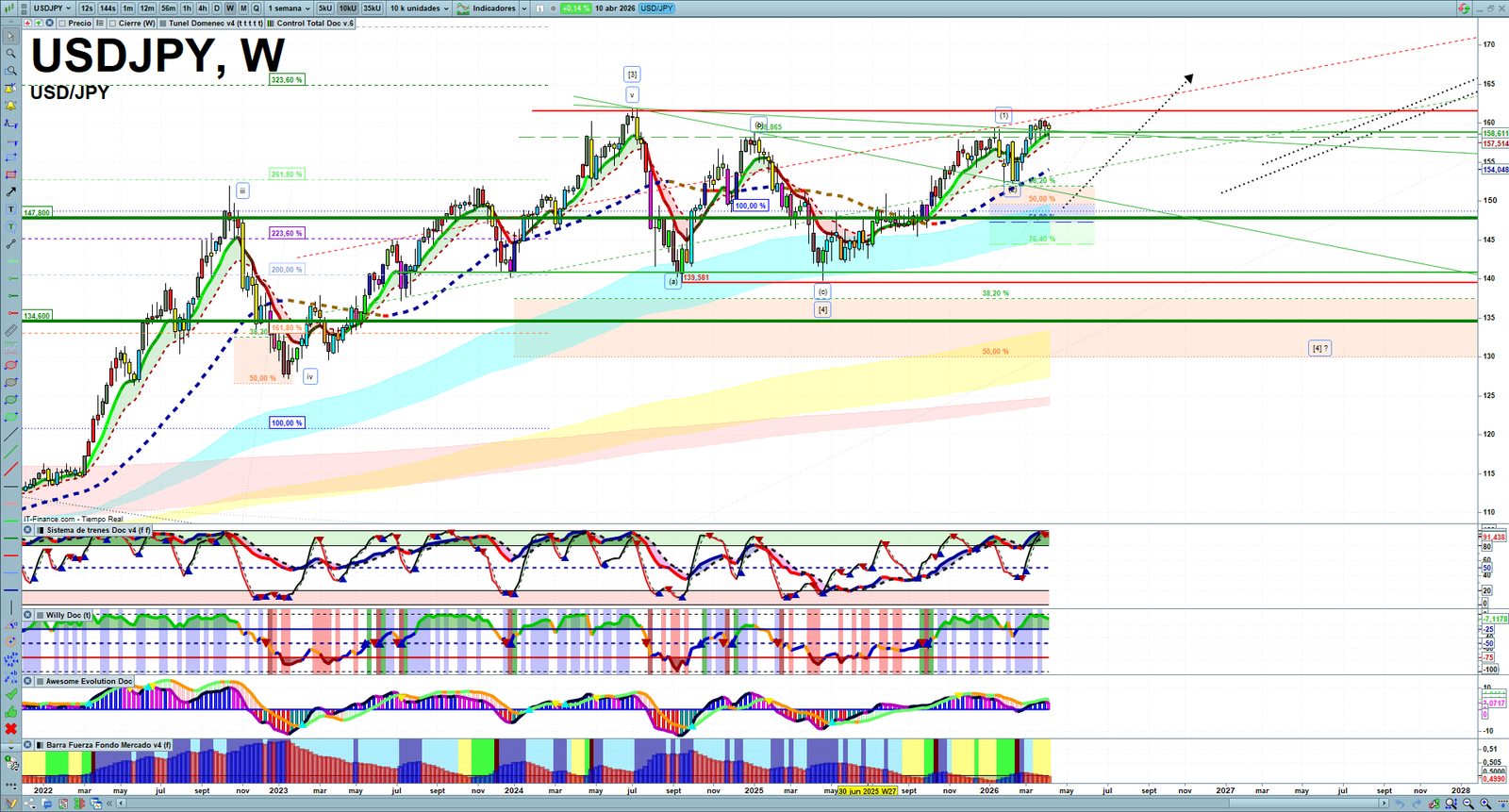Open the Indicadores menu
Viewport: 1509px width, 812px height.
(x=488, y=8)
